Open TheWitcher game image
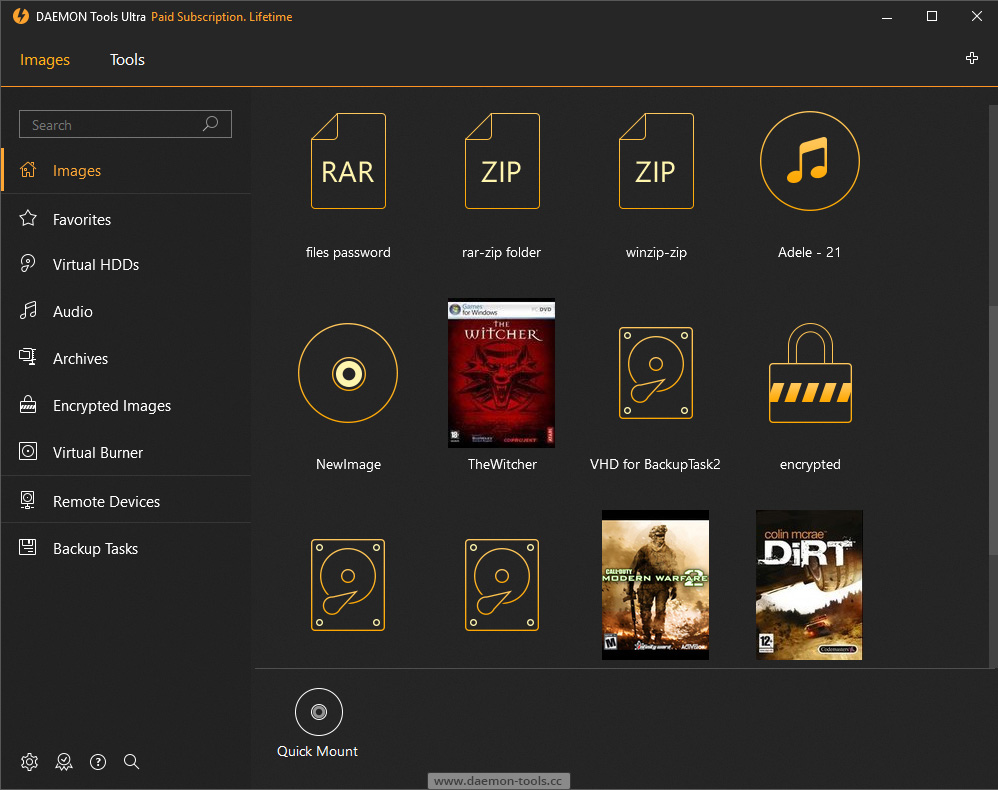This screenshot has width=998, height=790. click(501, 373)
